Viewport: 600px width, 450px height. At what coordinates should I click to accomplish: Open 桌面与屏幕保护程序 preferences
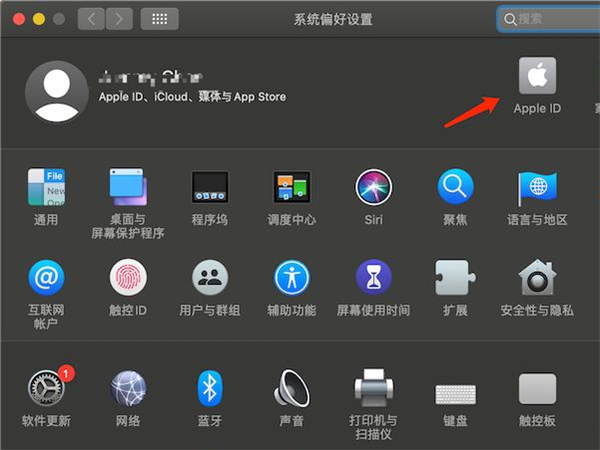[x=128, y=187]
